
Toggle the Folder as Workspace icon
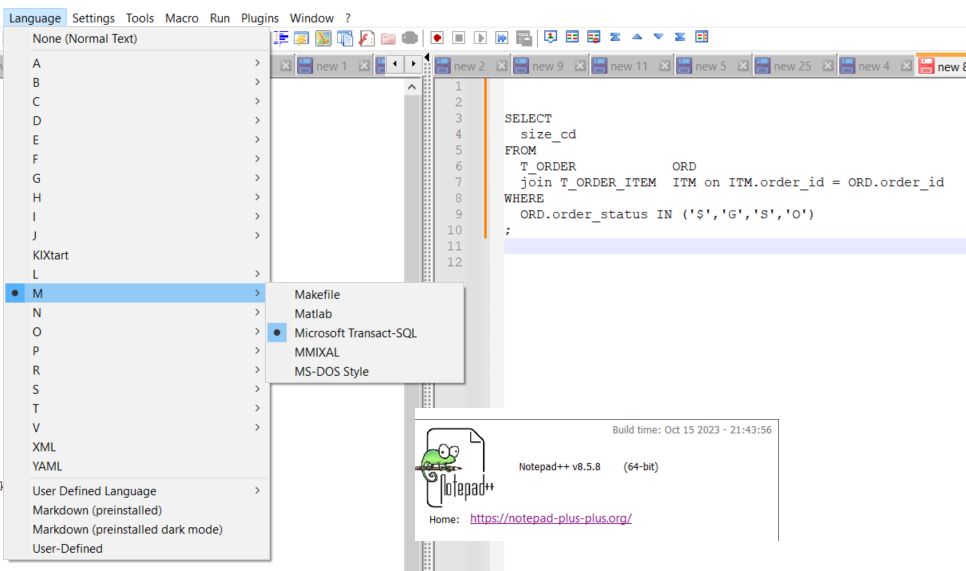click(x=388, y=38)
